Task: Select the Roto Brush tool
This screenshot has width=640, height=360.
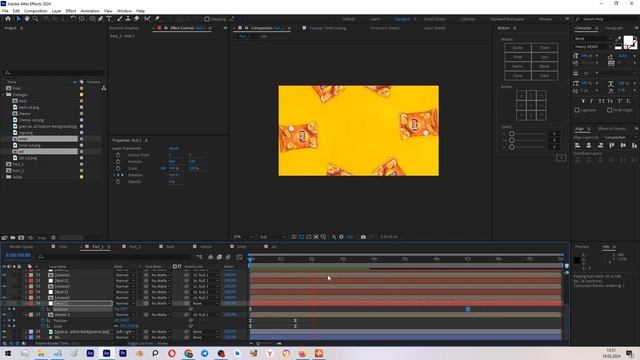Action: pyautogui.click(x=147, y=19)
